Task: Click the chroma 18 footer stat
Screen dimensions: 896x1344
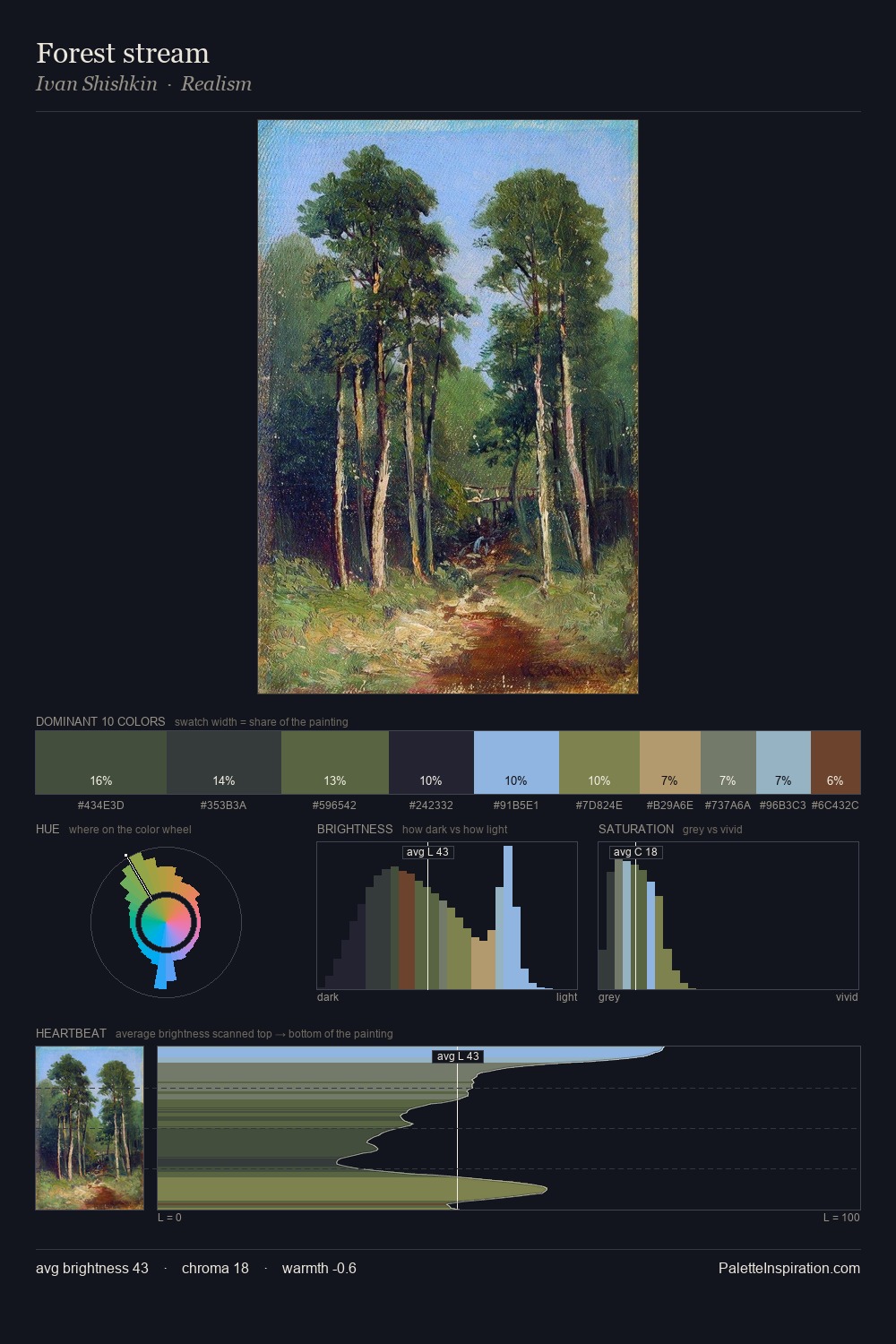Action: pos(215,1268)
